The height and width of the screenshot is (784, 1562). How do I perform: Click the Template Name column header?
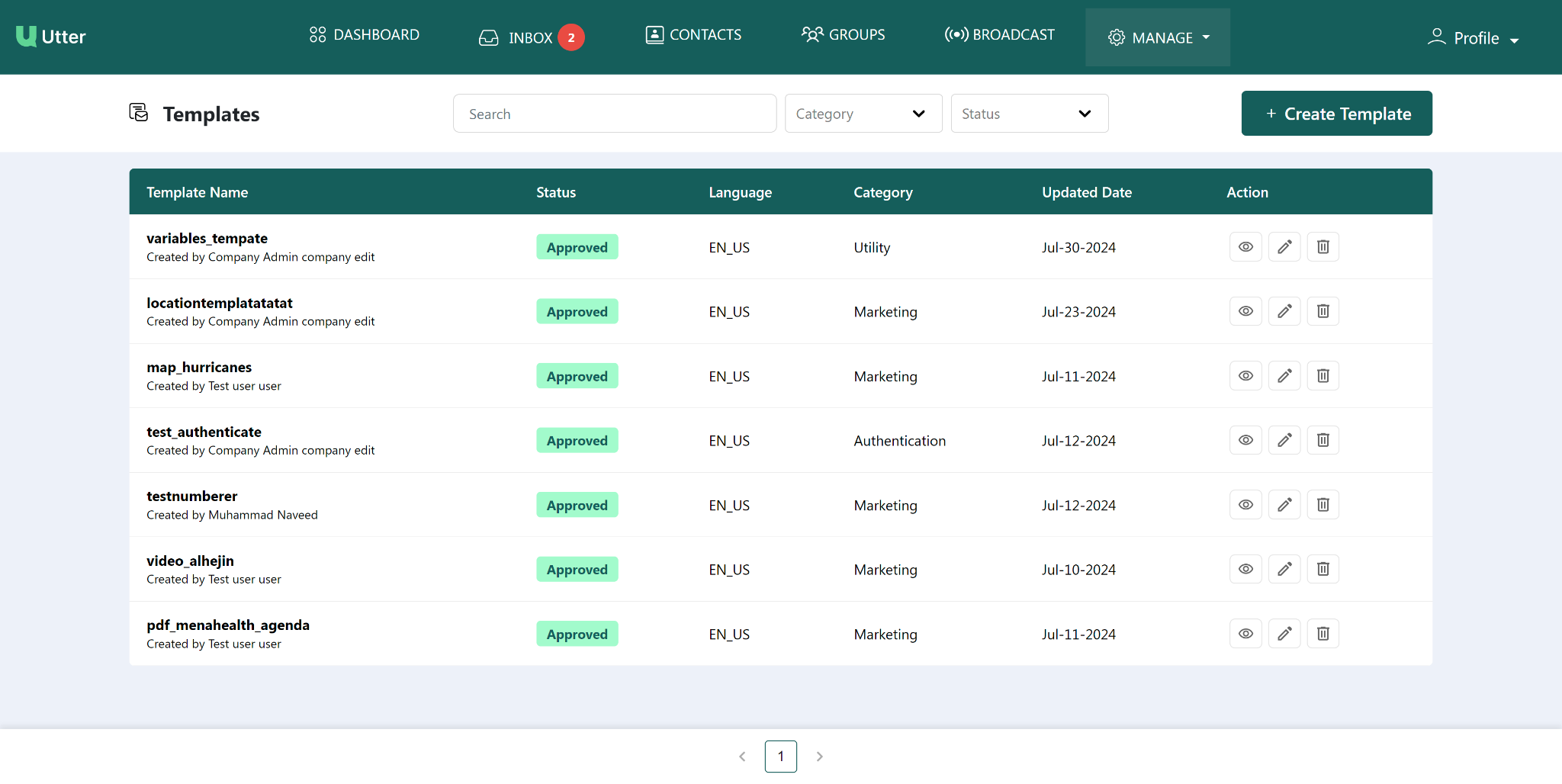pyautogui.click(x=198, y=192)
